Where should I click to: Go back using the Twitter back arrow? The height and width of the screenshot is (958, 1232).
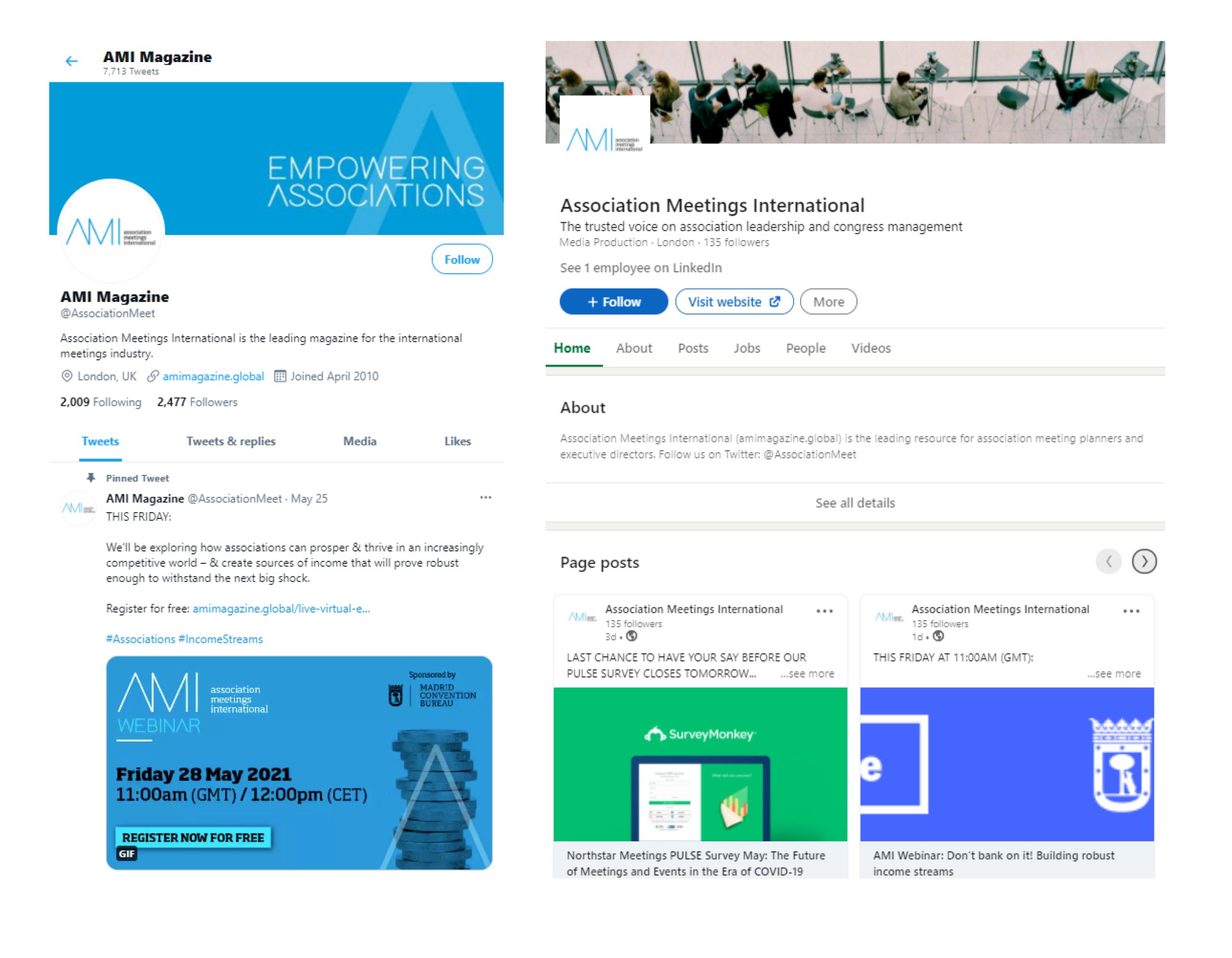[x=71, y=61]
